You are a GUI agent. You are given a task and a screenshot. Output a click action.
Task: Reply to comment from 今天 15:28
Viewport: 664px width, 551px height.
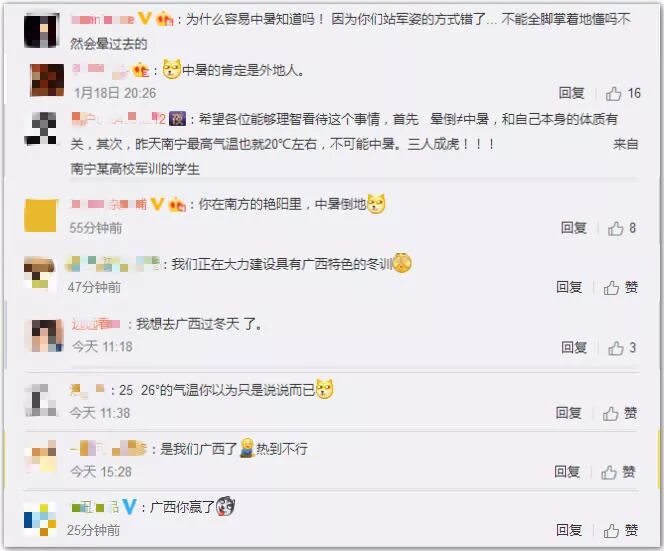(567, 472)
